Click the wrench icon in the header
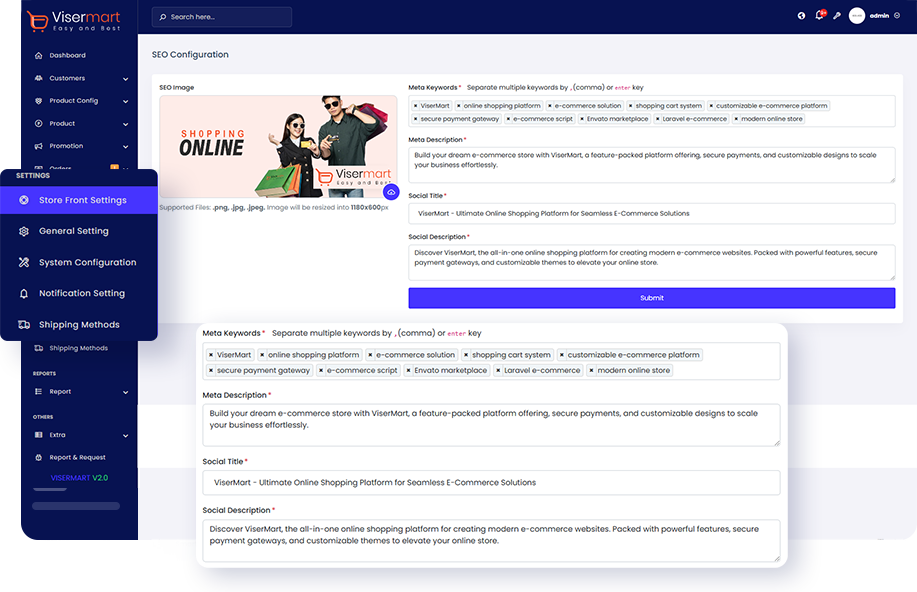The width and height of the screenshot is (917, 592). [x=837, y=16]
